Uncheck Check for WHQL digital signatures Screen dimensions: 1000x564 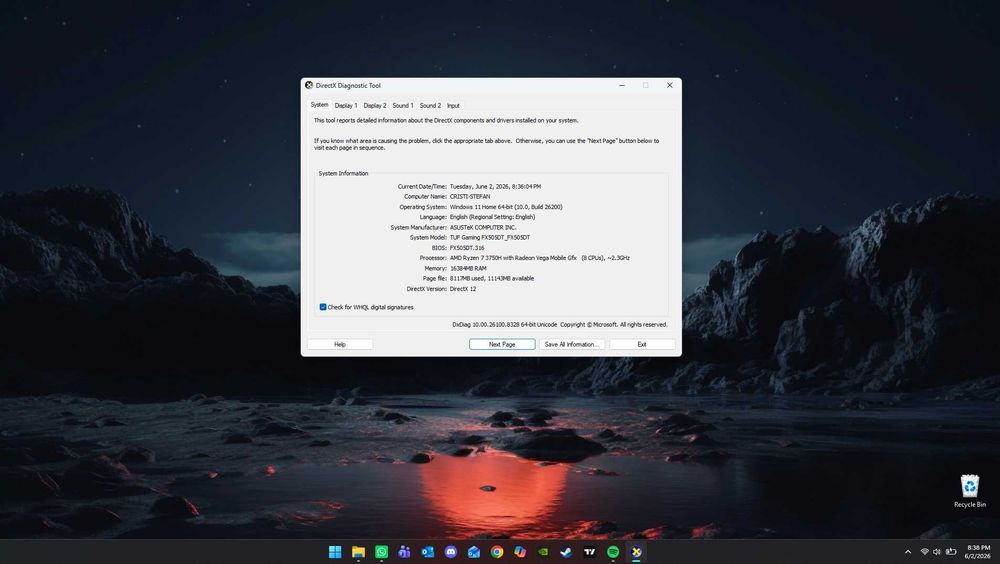click(323, 307)
